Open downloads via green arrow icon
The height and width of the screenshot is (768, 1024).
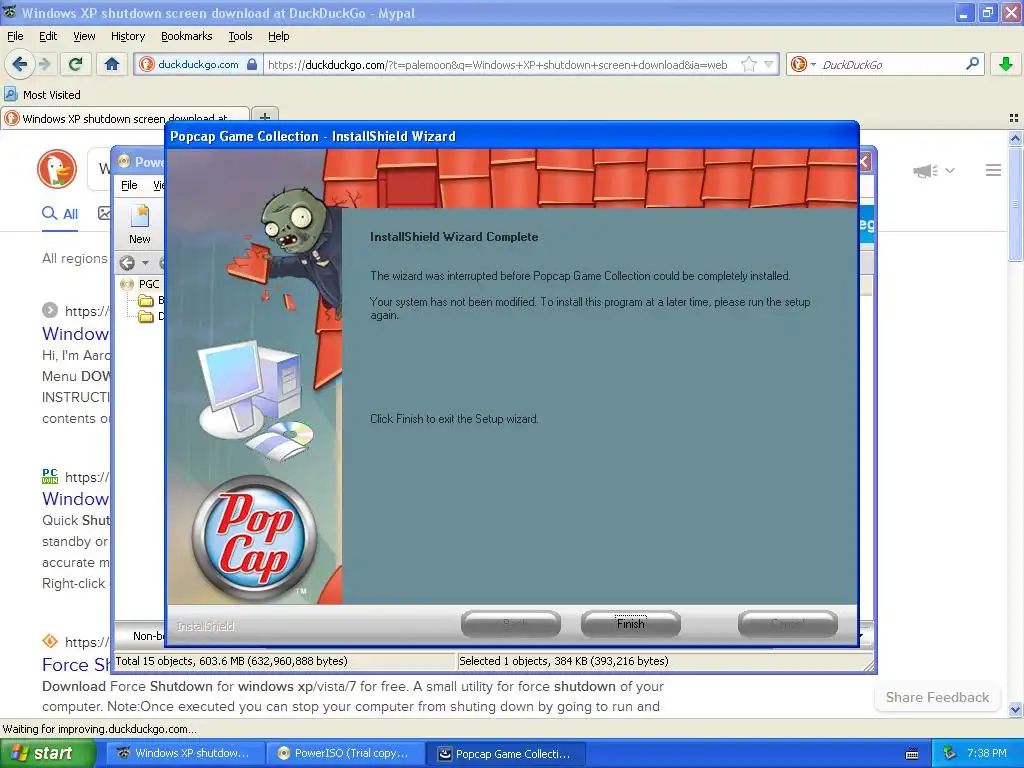1006,64
